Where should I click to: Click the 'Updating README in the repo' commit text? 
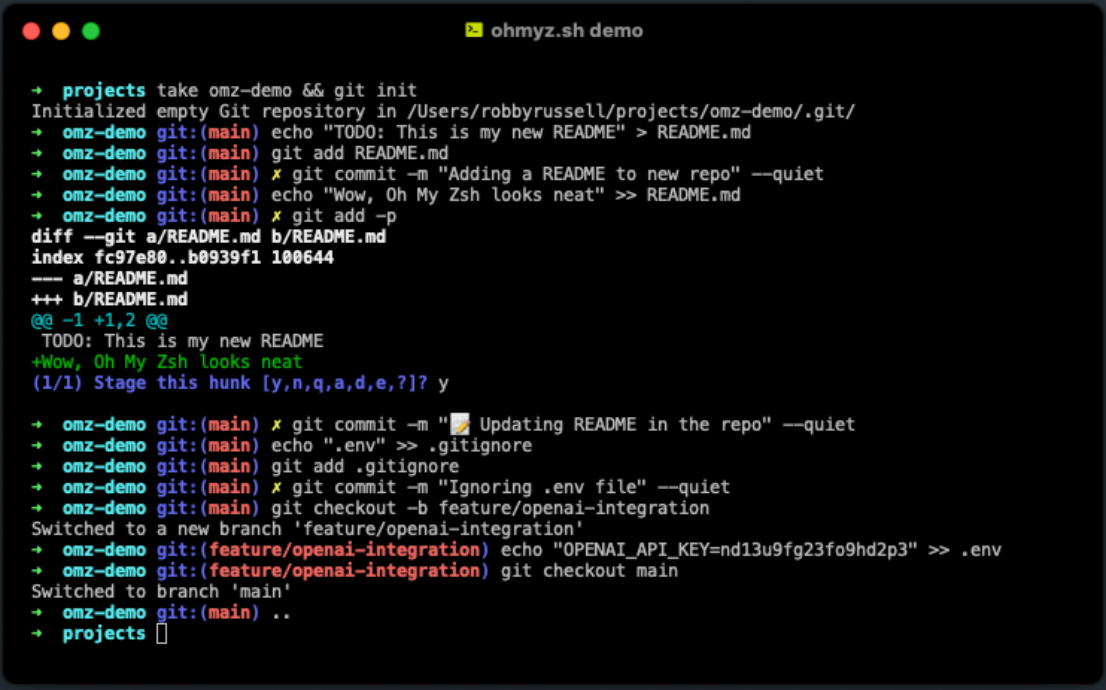tap(626, 425)
